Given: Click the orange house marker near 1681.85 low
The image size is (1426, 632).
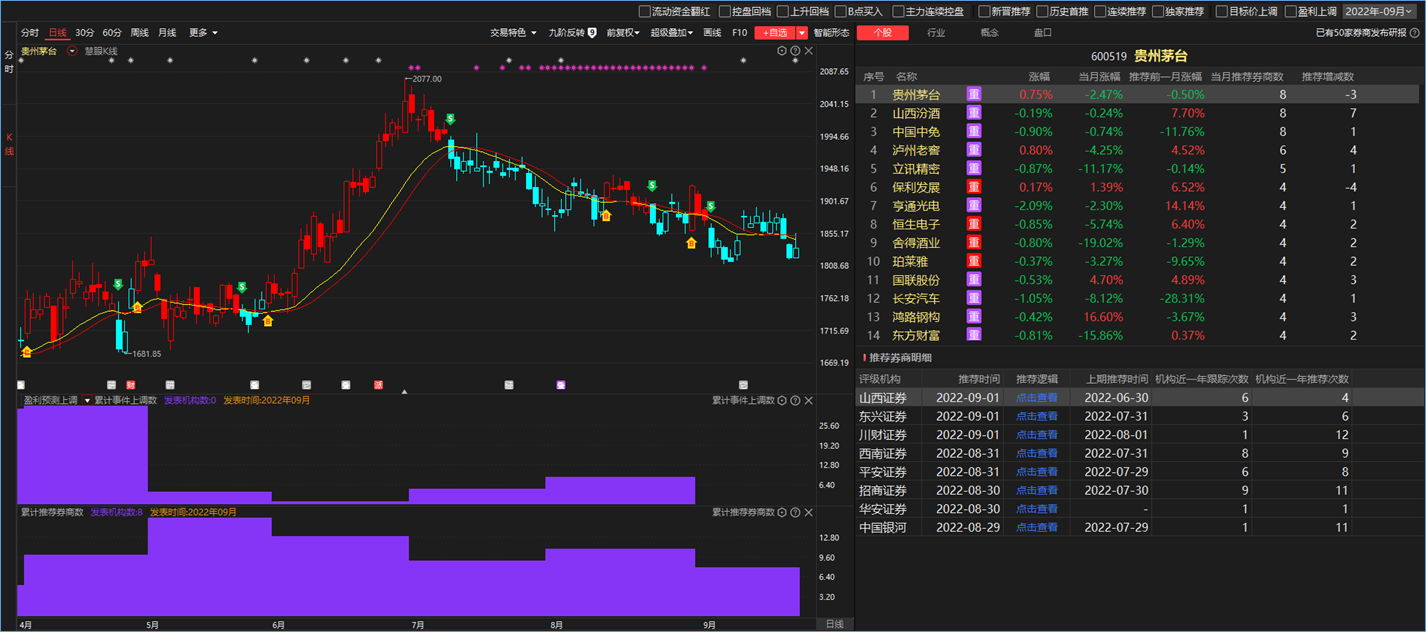Looking at the screenshot, I should tap(137, 307).
